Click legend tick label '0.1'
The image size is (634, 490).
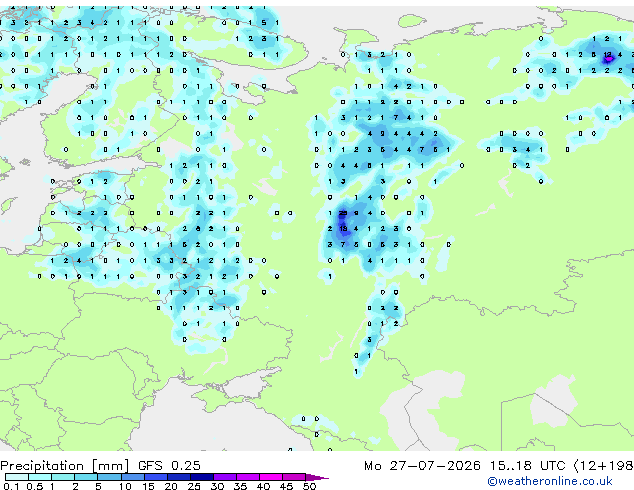[11, 486]
